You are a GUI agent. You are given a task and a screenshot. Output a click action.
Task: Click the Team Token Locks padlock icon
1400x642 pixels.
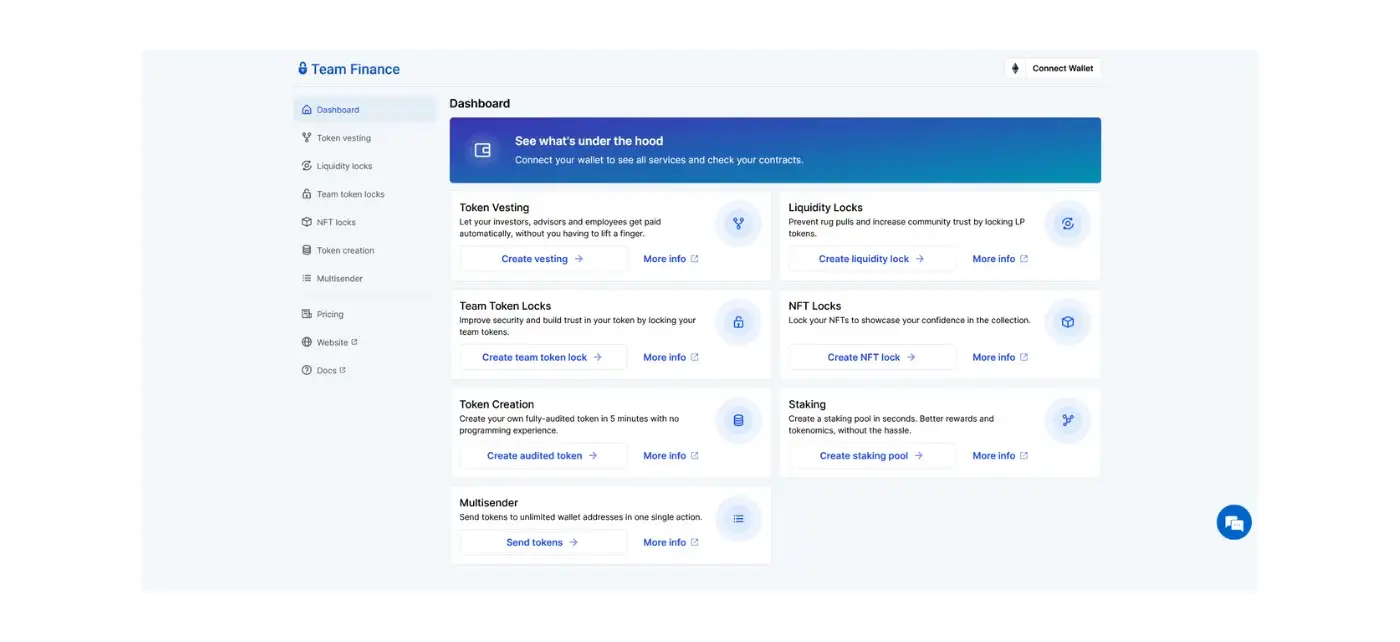(x=738, y=322)
